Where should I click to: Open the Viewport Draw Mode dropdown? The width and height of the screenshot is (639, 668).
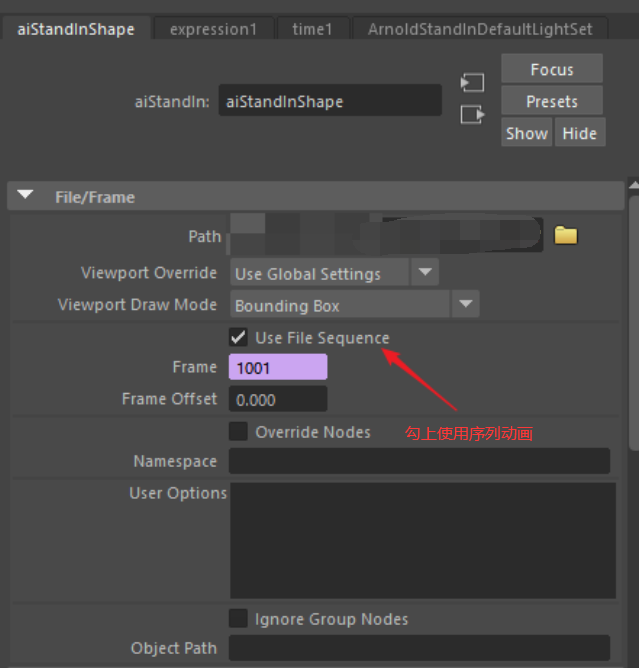pyautogui.click(x=465, y=305)
